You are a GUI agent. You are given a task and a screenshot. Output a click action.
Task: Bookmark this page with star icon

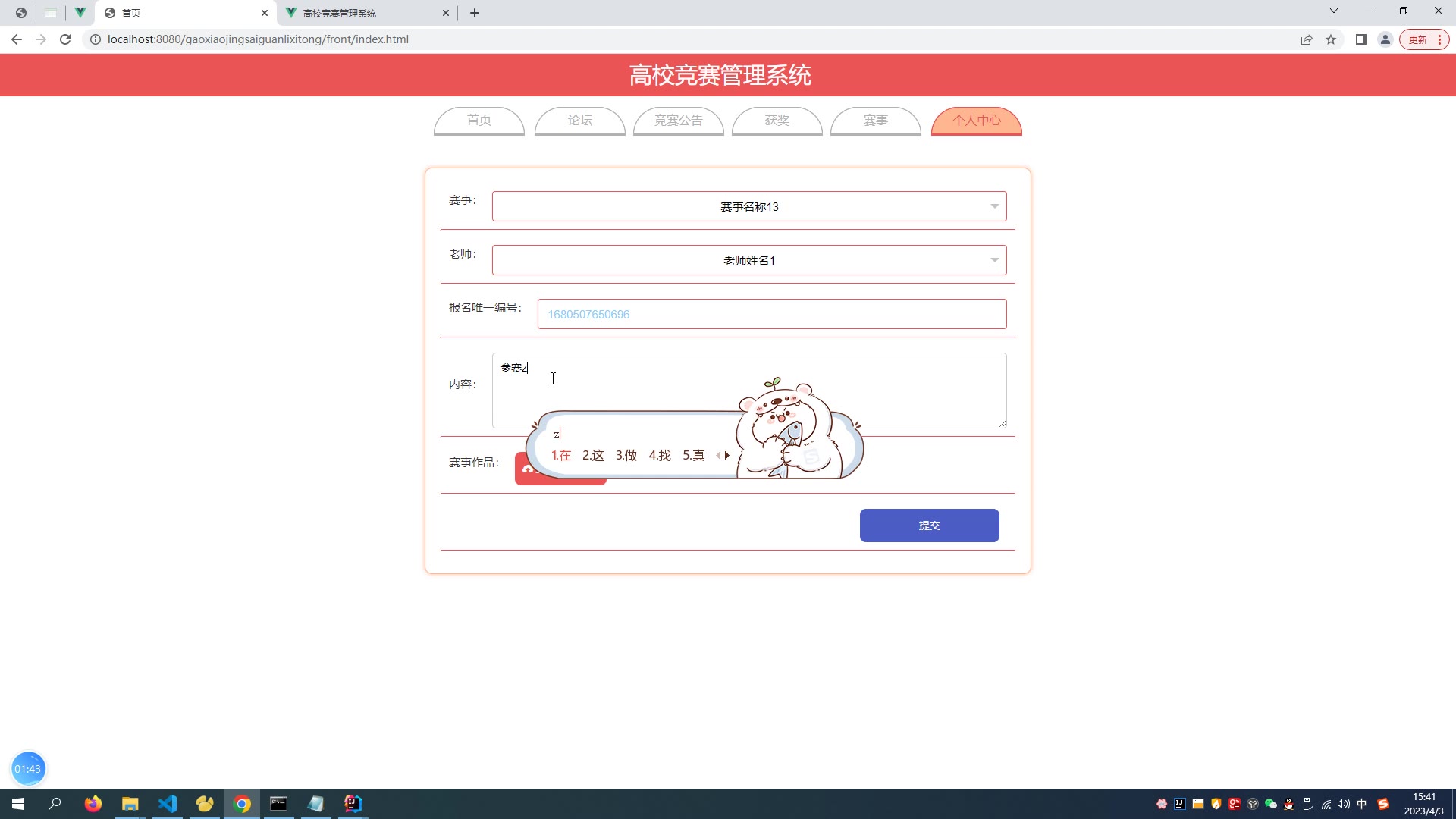coord(1331,39)
